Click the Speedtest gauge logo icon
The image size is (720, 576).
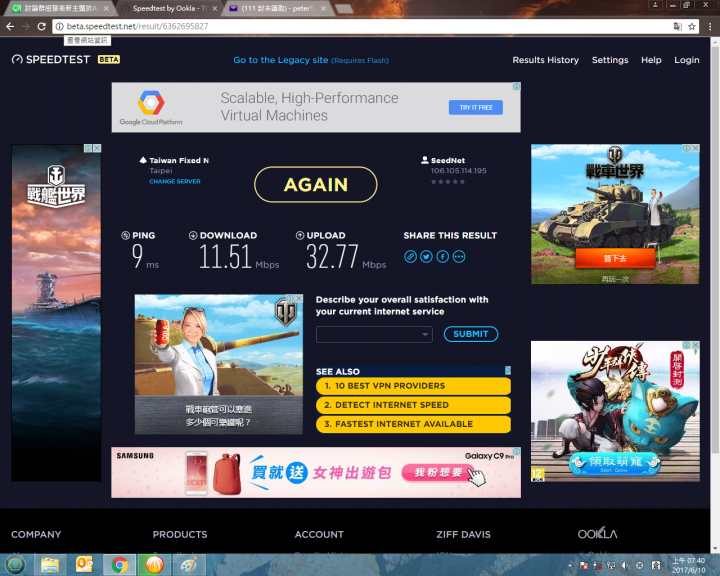(17, 59)
